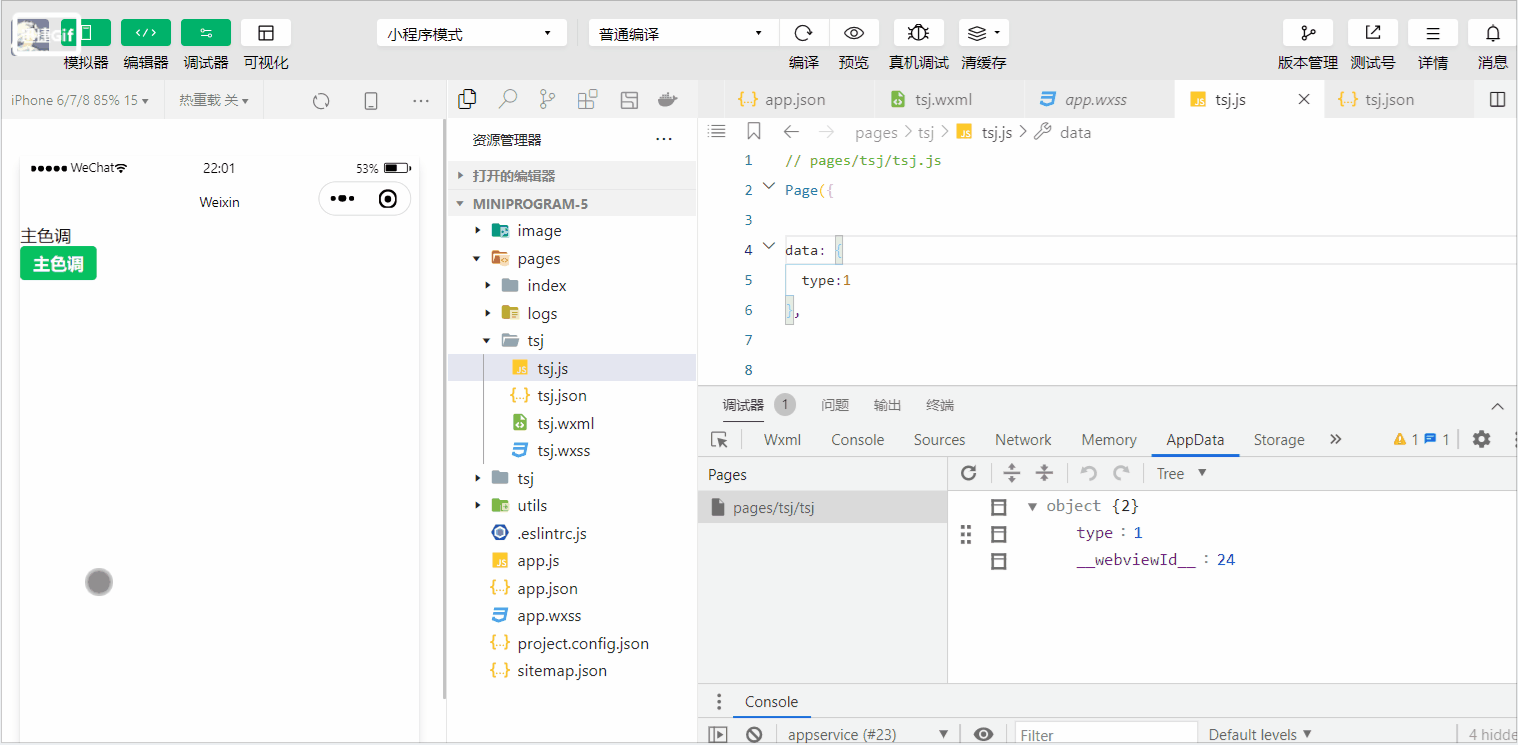Select the file explorer icon in sidebar
The height and width of the screenshot is (745, 1518).
(x=467, y=99)
